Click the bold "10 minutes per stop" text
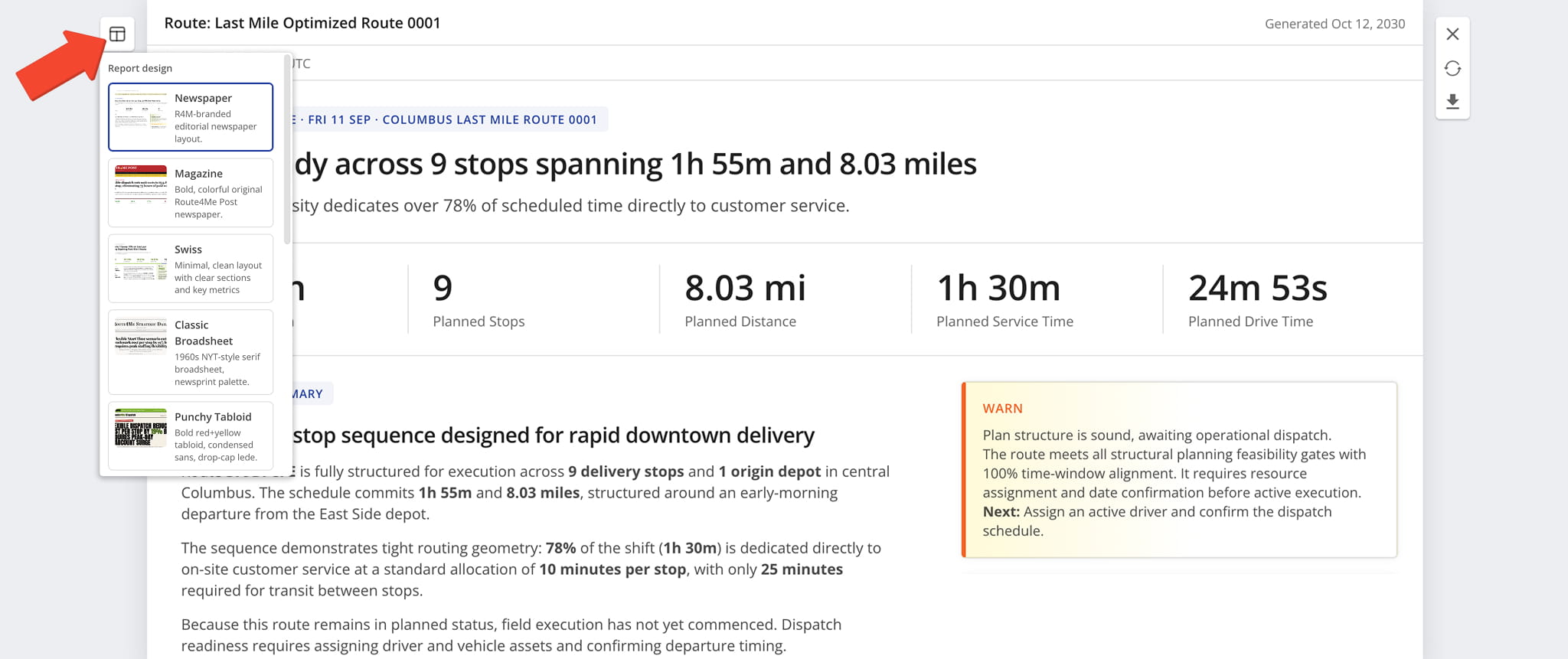 [612, 569]
